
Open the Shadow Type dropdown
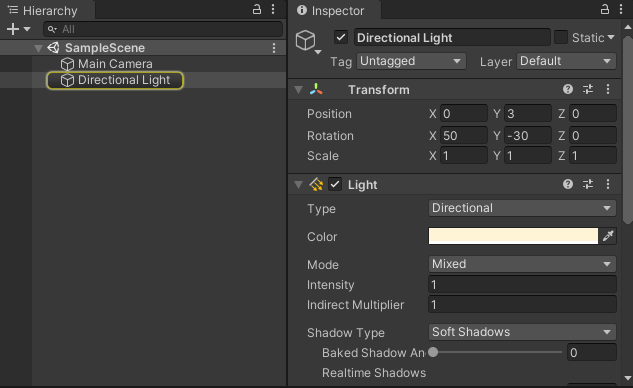(x=522, y=332)
